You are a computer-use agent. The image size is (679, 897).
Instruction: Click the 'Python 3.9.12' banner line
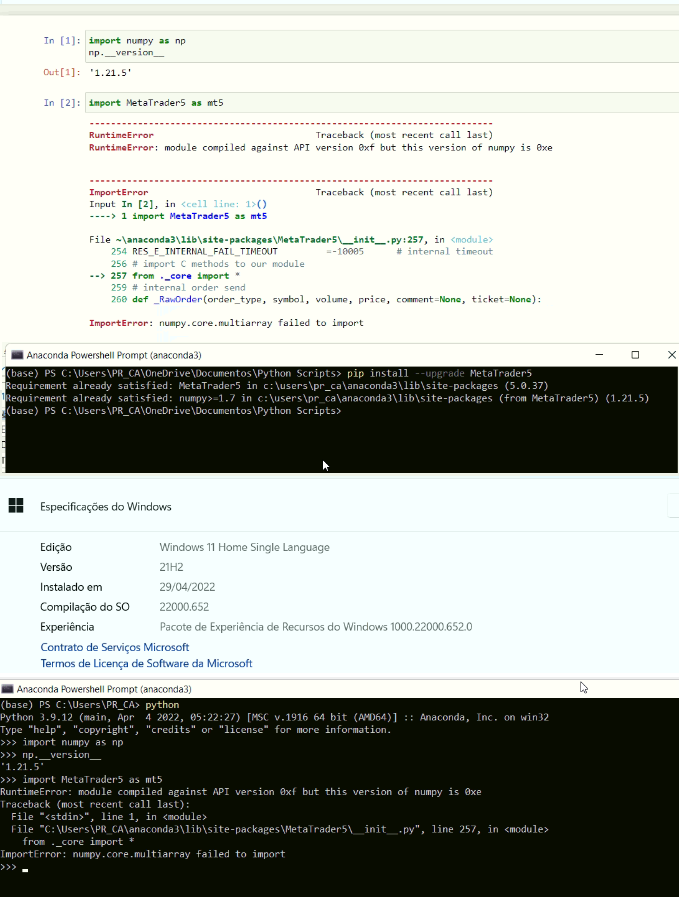click(275, 717)
